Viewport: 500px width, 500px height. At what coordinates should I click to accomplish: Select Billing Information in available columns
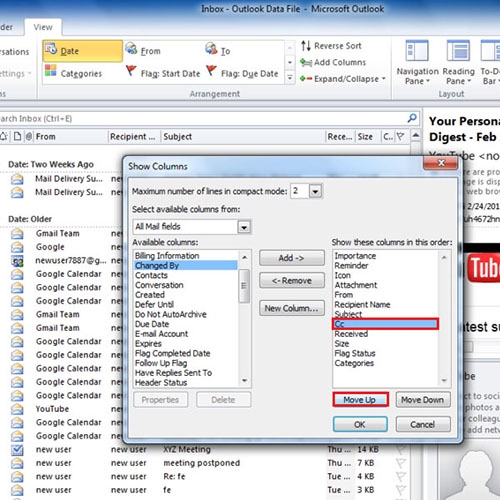(x=186, y=256)
